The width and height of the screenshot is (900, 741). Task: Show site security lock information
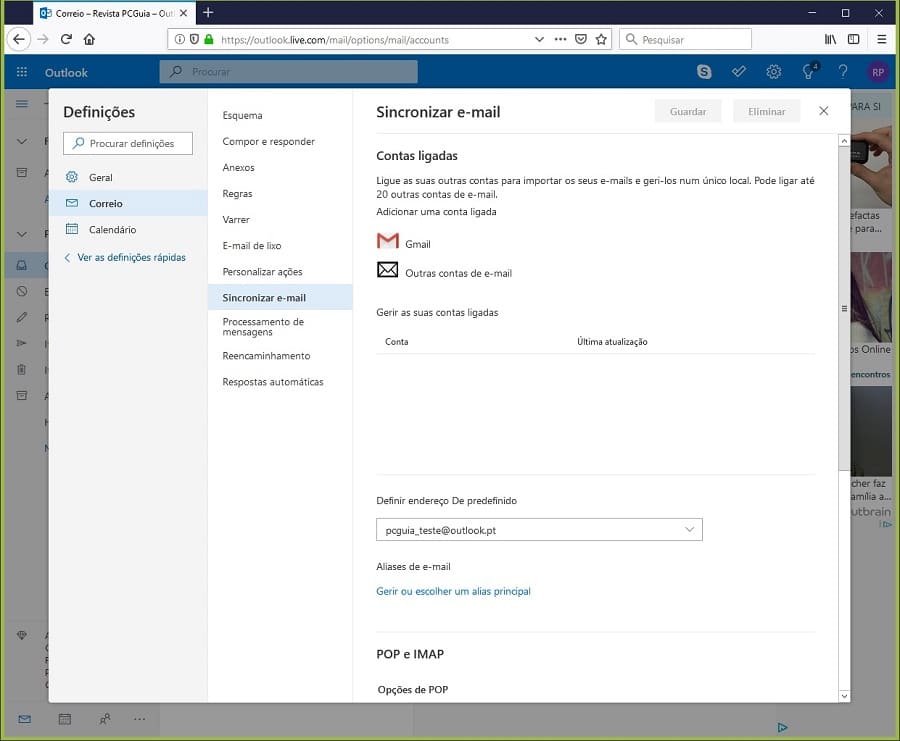point(209,39)
